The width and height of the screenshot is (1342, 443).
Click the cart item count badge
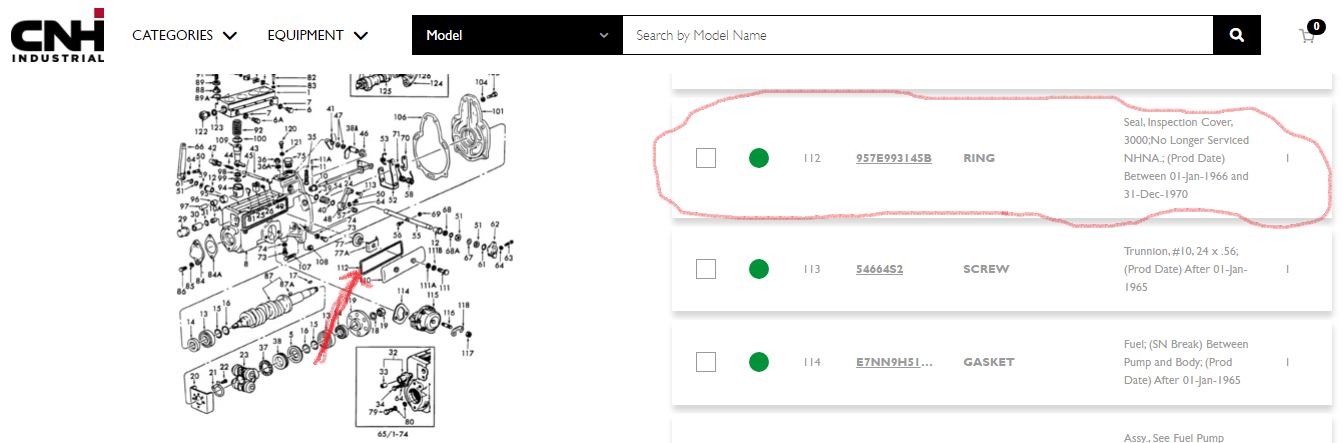click(x=1316, y=26)
